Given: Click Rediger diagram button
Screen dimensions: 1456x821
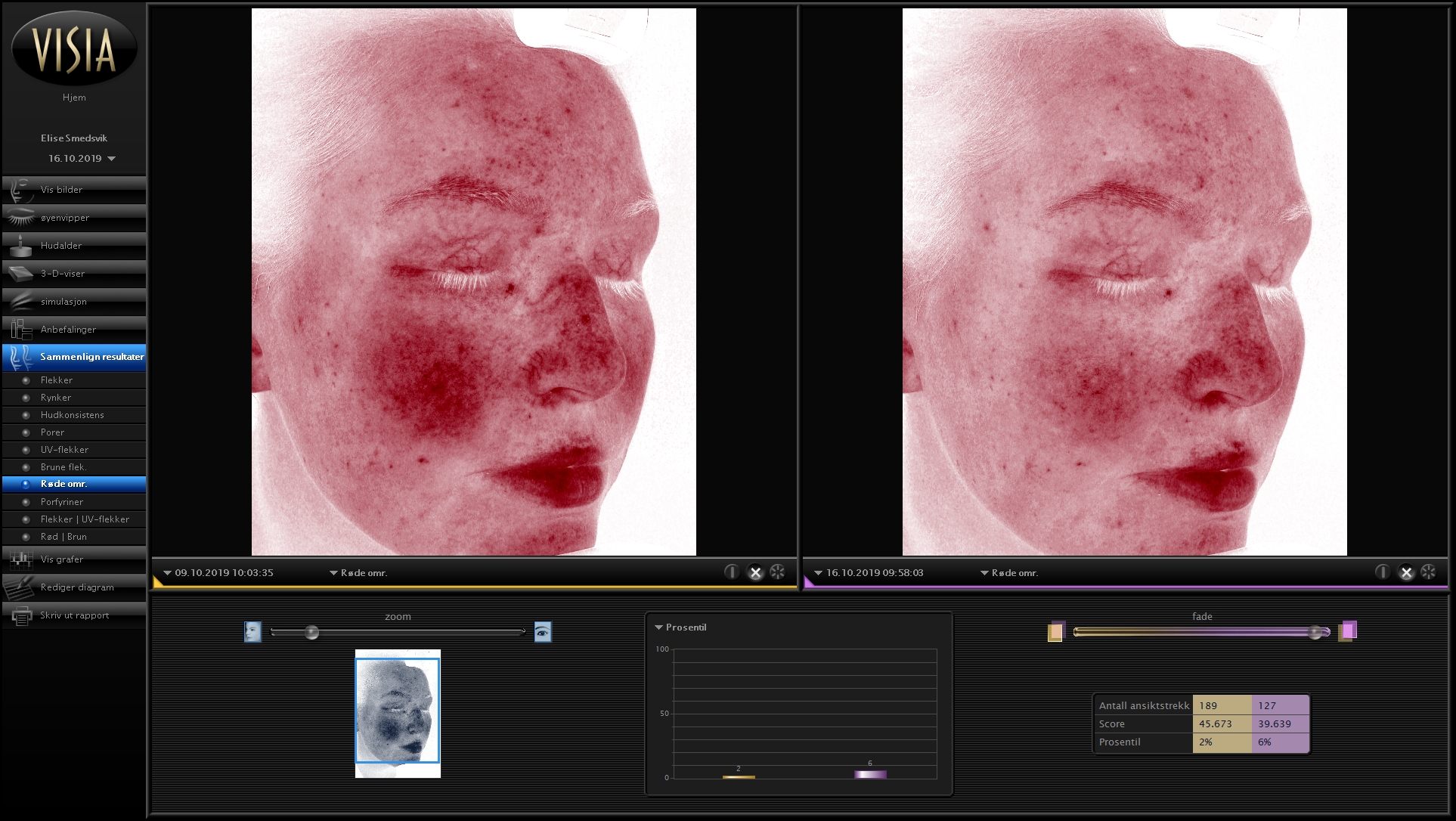Looking at the screenshot, I should (x=74, y=587).
